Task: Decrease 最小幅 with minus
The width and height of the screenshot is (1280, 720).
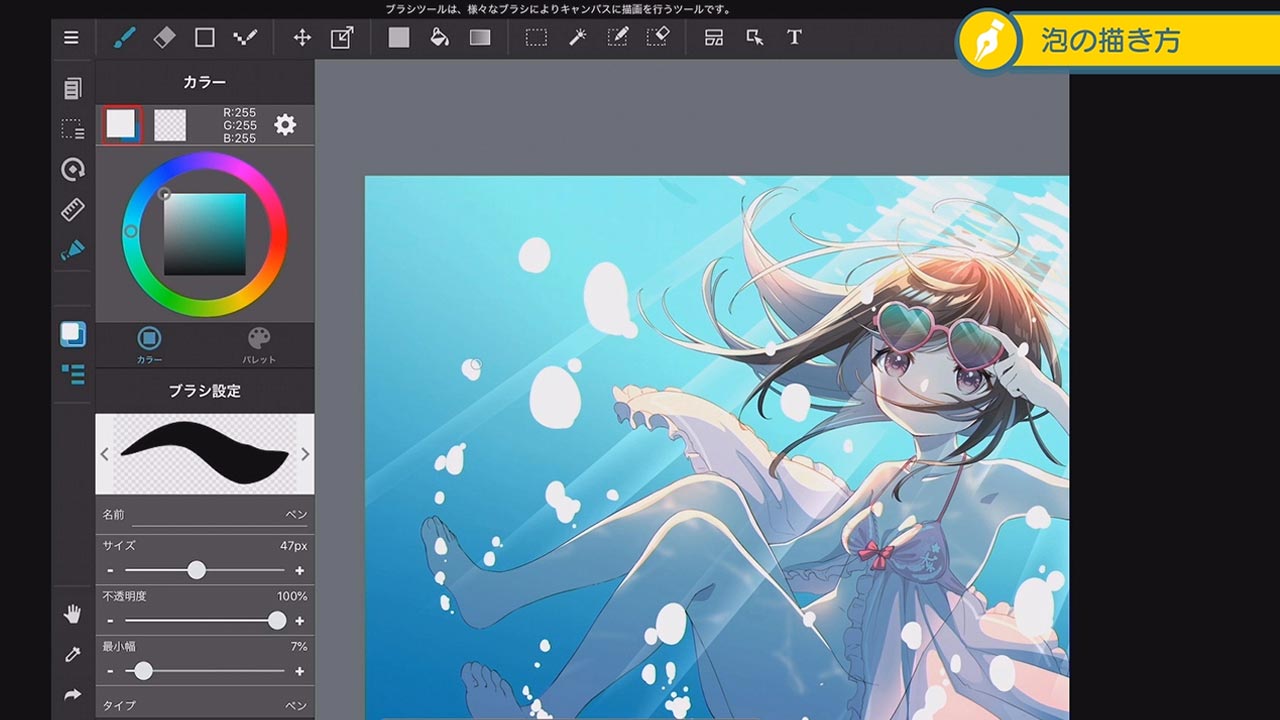Action: [110, 672]
